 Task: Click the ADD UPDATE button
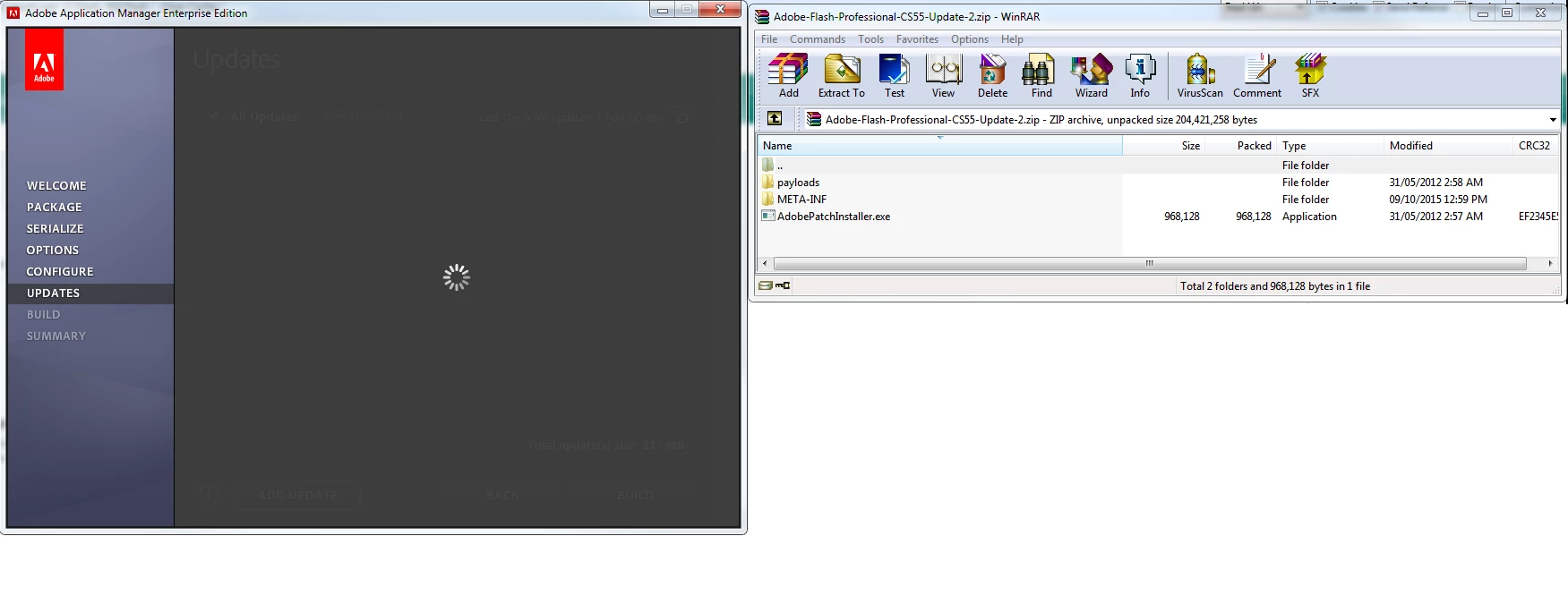(x=297, y=495)
